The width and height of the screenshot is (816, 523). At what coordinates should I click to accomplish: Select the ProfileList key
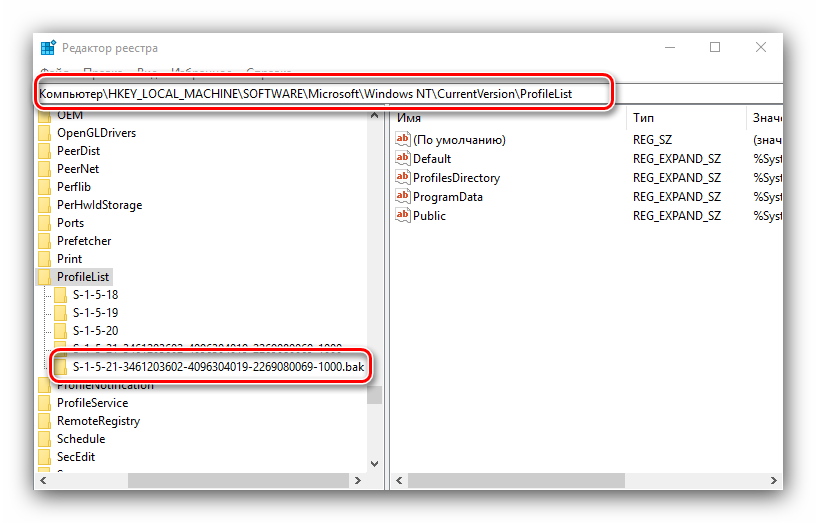pyautogui.click(x=83, y=277)
